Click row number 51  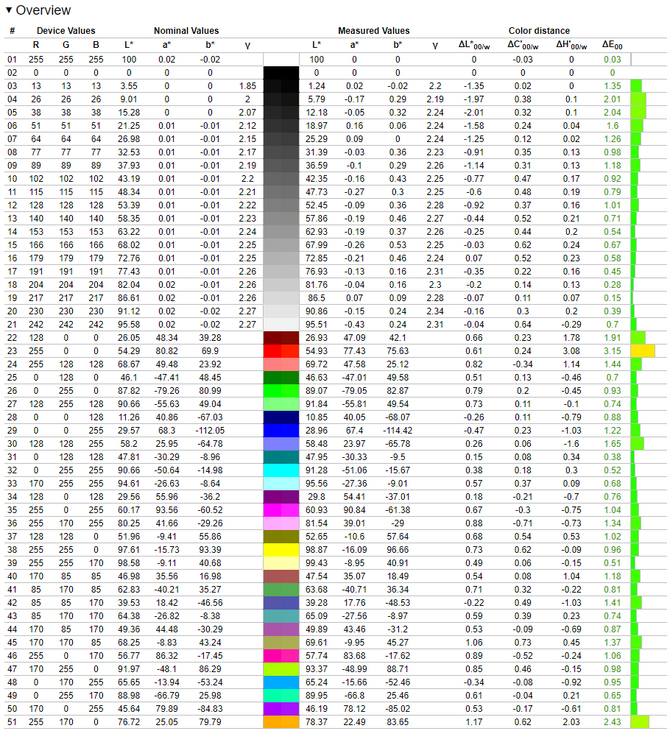click(12, 722)
